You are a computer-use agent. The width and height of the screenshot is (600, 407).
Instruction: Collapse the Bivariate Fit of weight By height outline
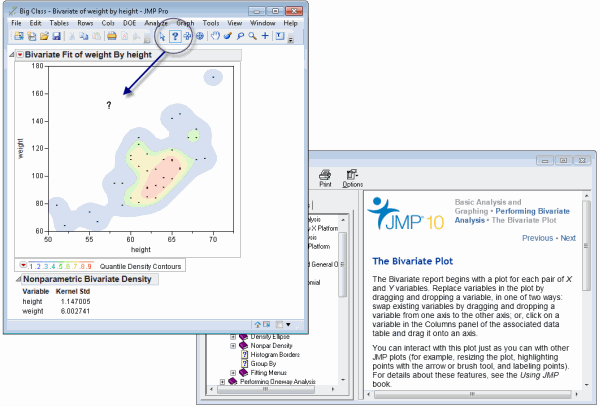(12, 55)
